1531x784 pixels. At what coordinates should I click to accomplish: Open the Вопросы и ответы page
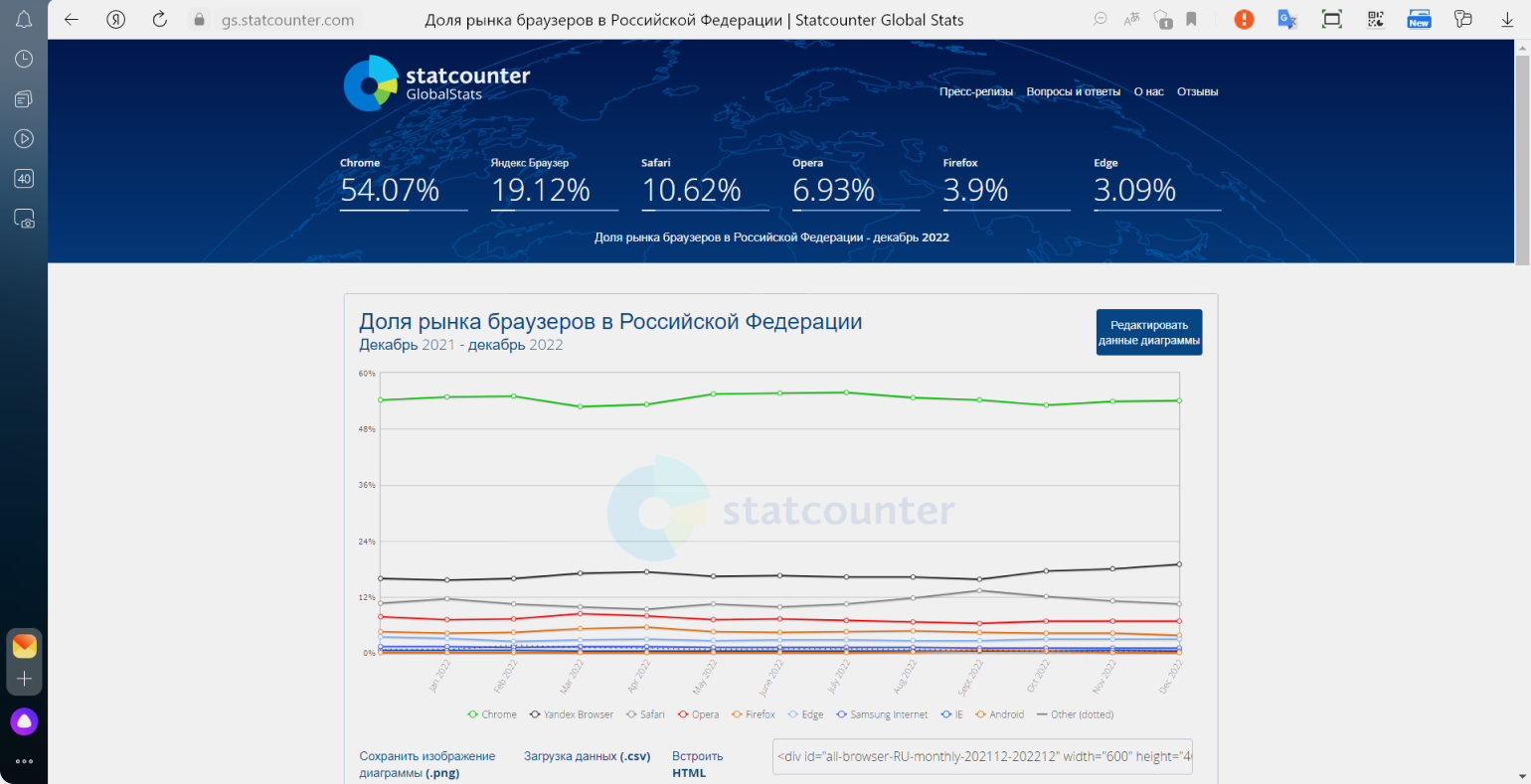pos(1074,91)
